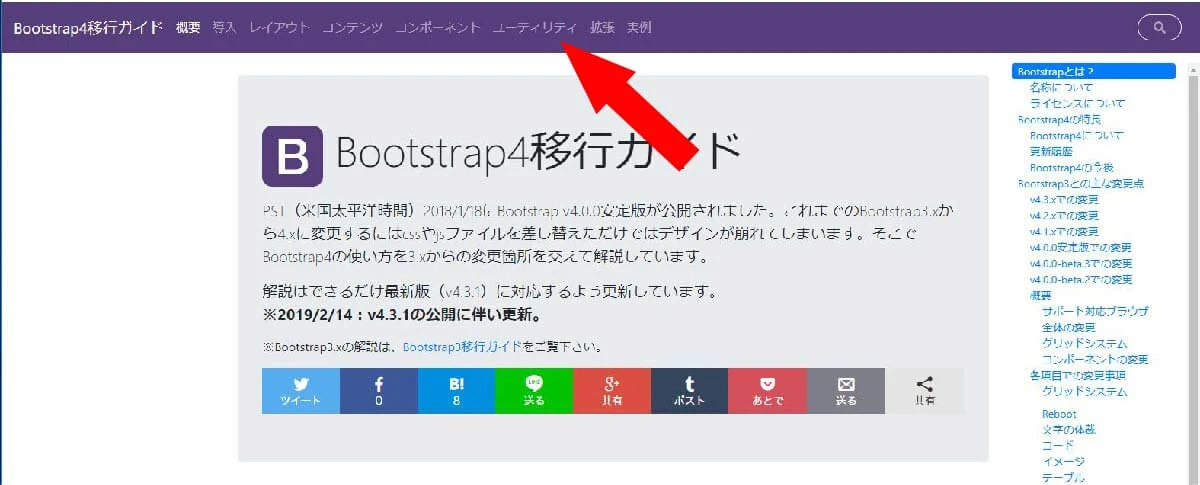Open the コンテンツ navbar item
This screenshot has width=1200, height=485.
[352, 27]
